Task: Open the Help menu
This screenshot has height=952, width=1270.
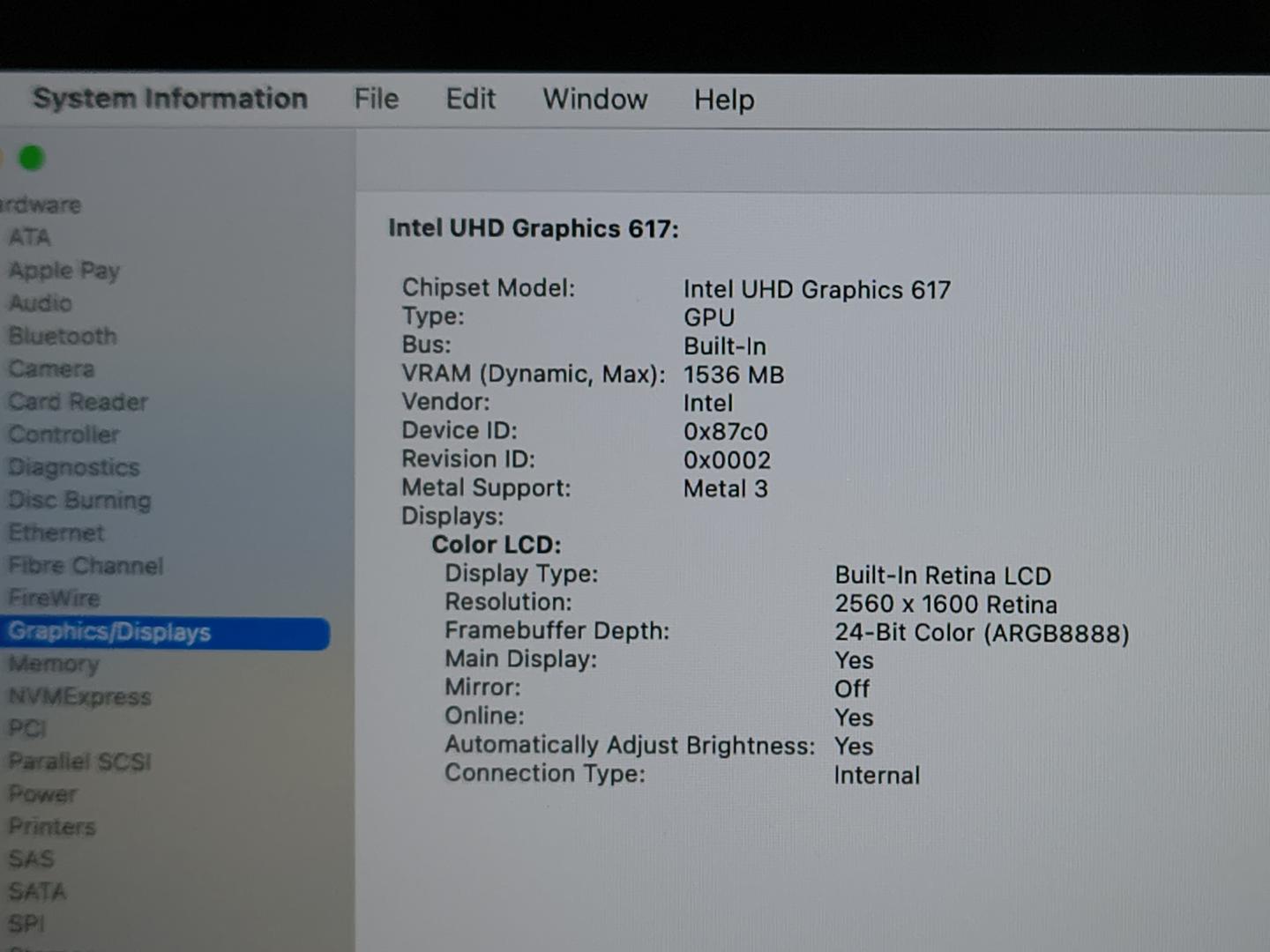Action: [723, 100]
